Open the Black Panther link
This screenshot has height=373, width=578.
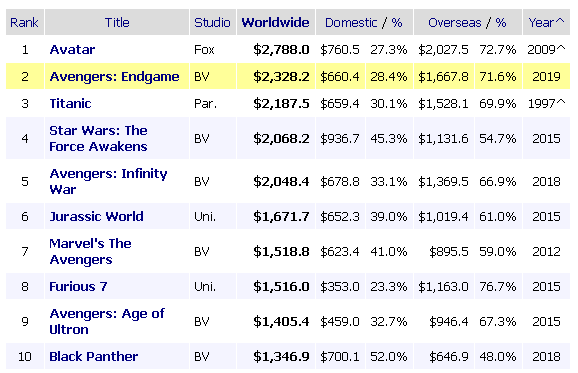(x=94, y=356)
